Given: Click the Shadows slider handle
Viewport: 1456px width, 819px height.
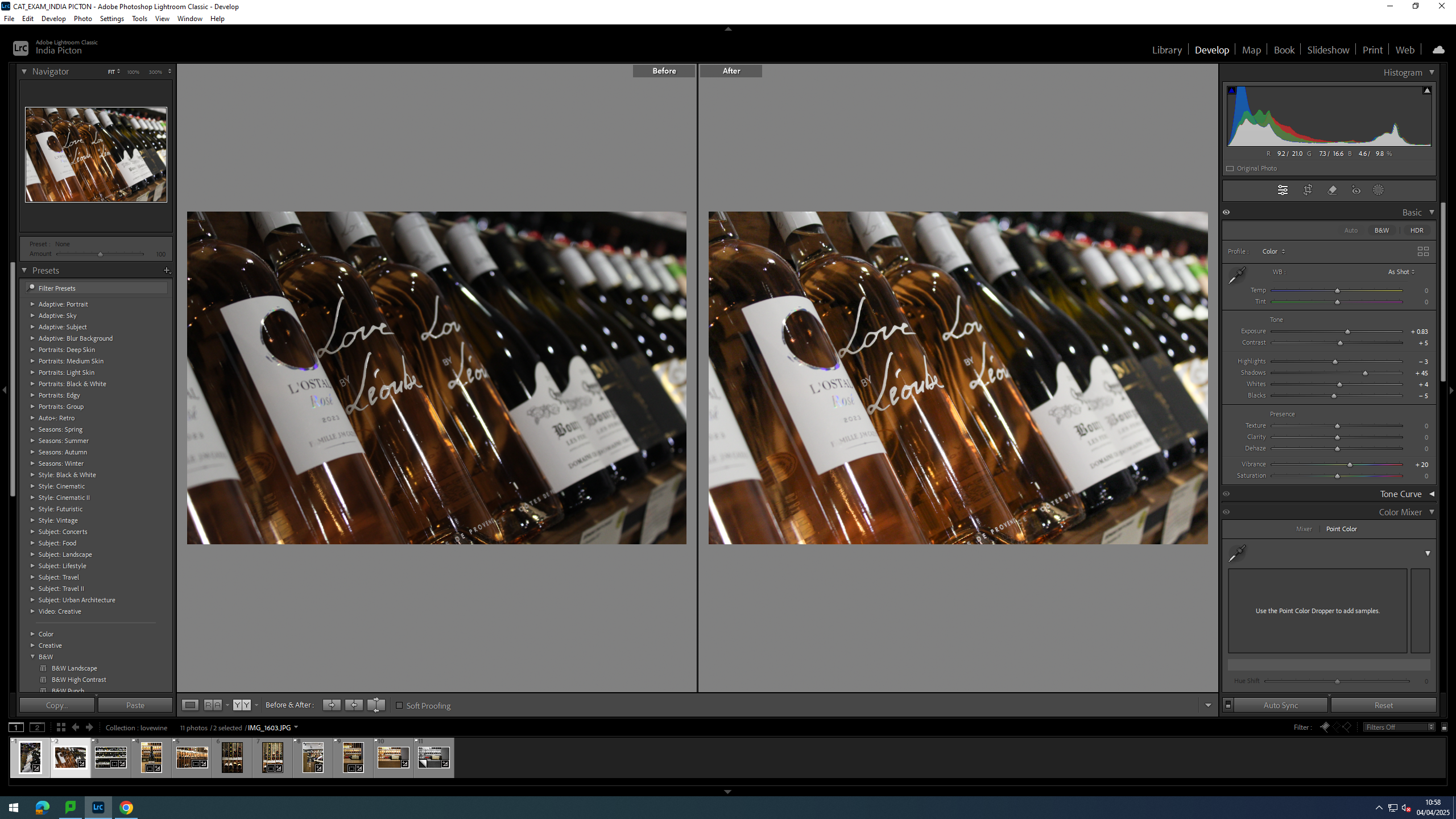Looking at the screenshot, I should (x=1365, y=373).
